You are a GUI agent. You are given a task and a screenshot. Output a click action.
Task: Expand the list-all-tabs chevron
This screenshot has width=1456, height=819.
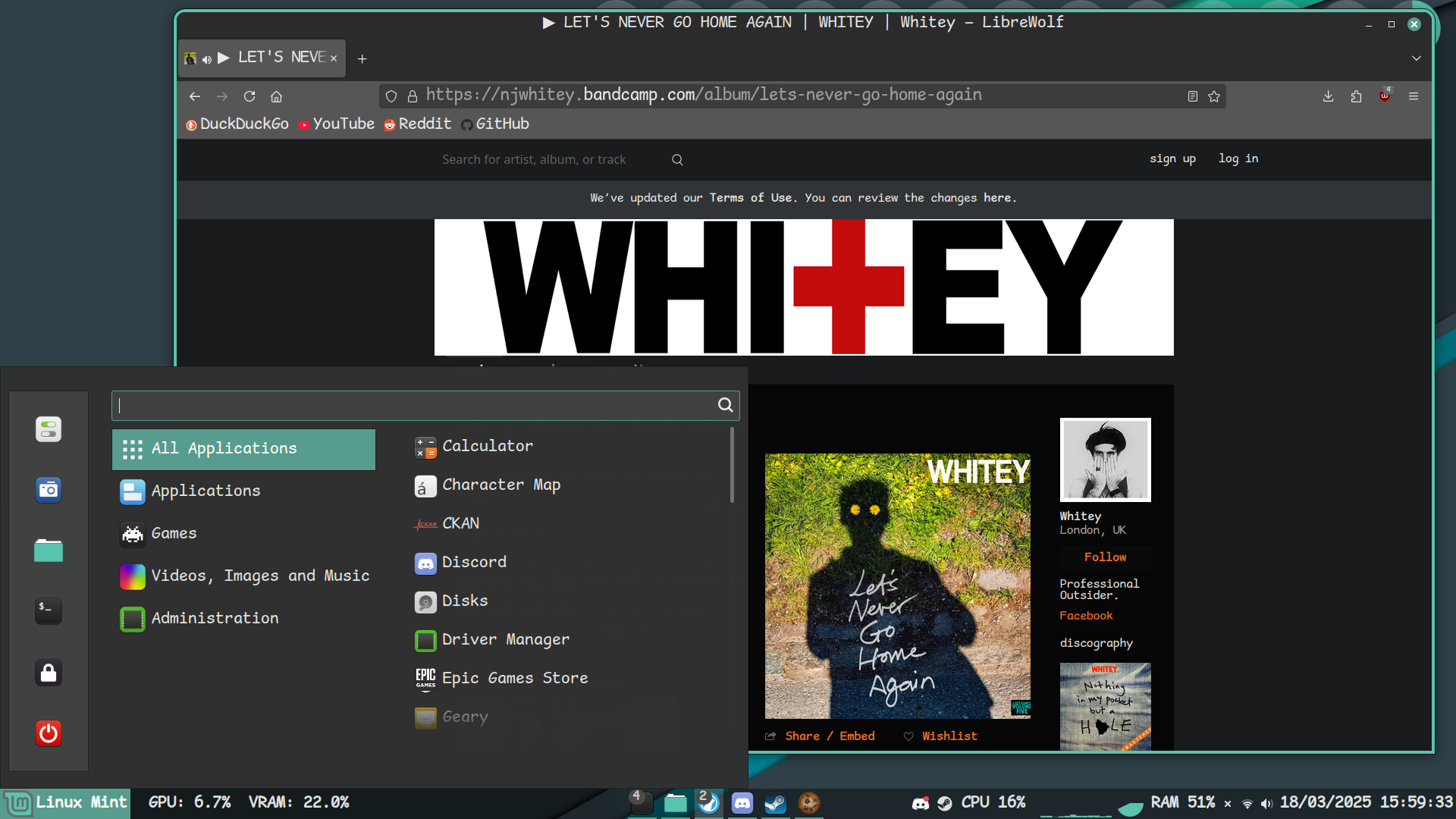tap(1417, 58)
